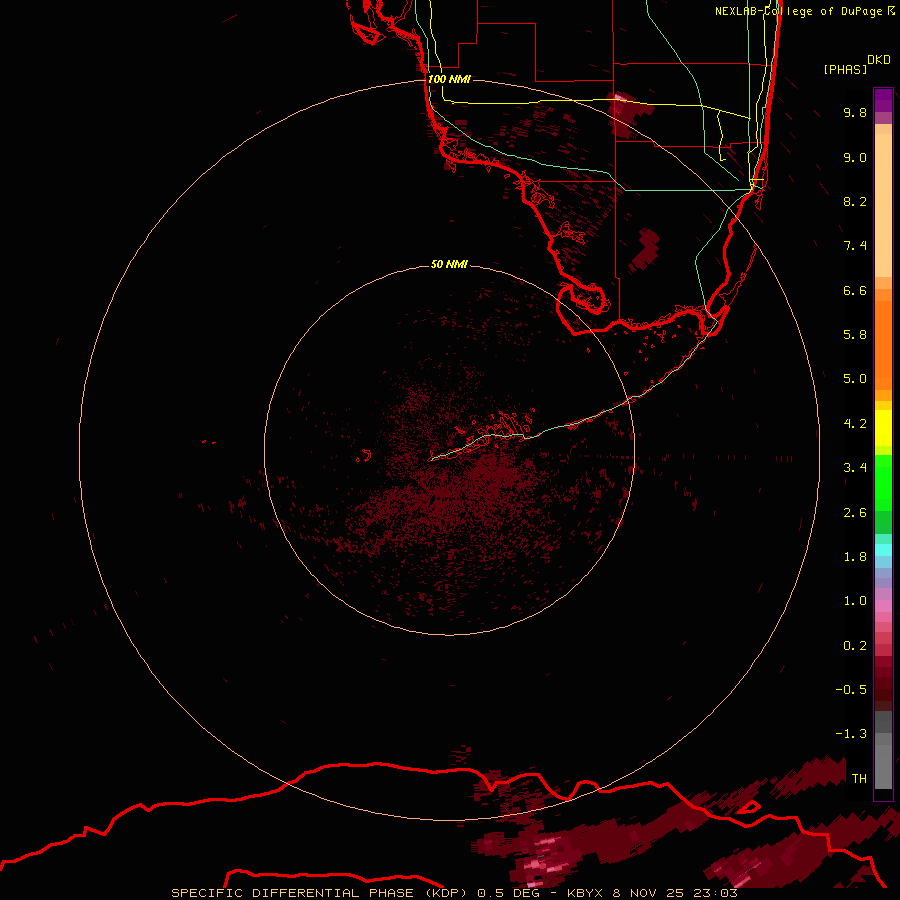Pick the light peach segment of the color bar

pyautogui.click(x=883, y=205)
